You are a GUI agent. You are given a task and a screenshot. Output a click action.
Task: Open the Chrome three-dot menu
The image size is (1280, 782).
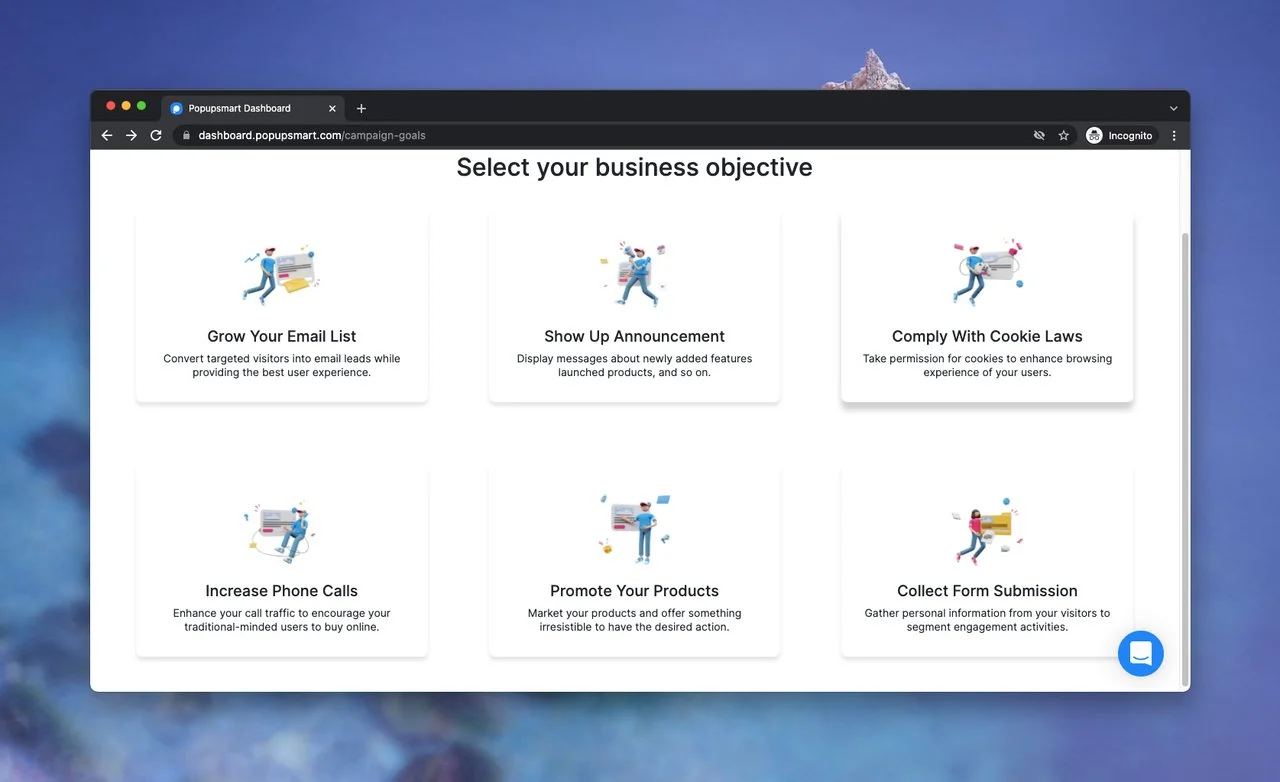(1174, 136)
